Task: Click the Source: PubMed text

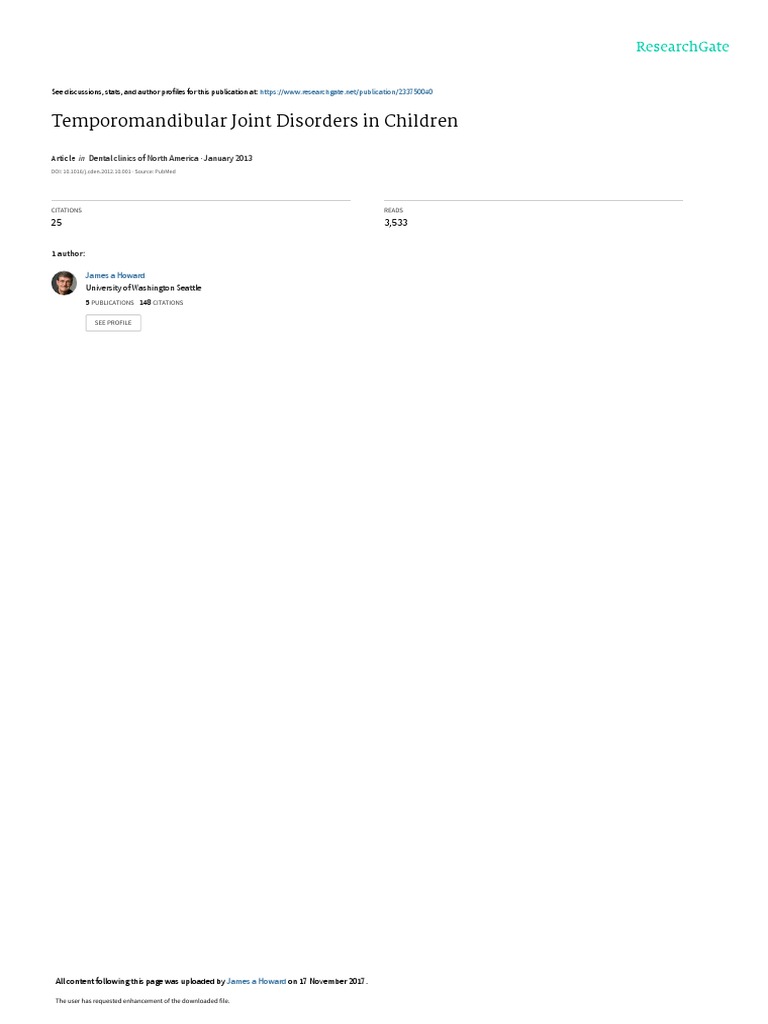Action: [x=155, y=172]
